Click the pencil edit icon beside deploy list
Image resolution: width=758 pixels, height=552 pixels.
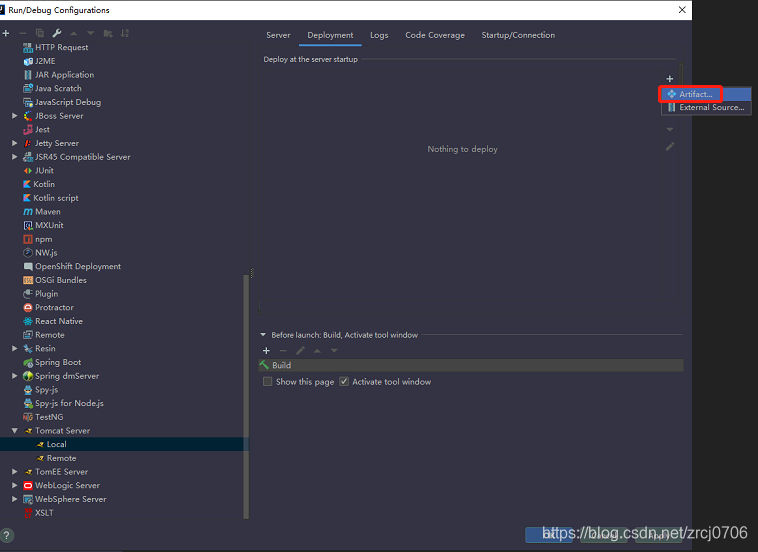[x=670, y=146]
